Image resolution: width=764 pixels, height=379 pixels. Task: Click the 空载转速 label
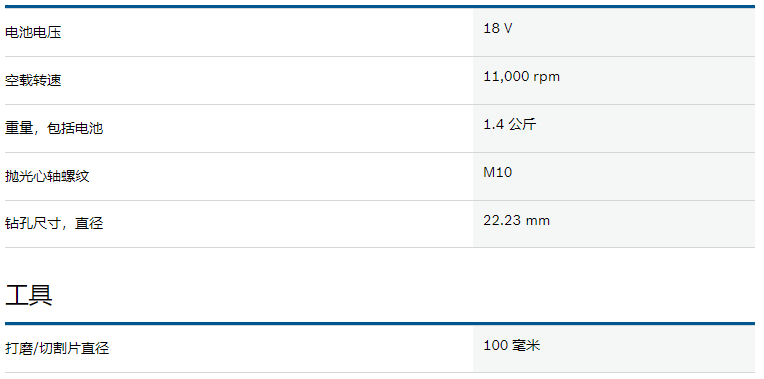33,80
